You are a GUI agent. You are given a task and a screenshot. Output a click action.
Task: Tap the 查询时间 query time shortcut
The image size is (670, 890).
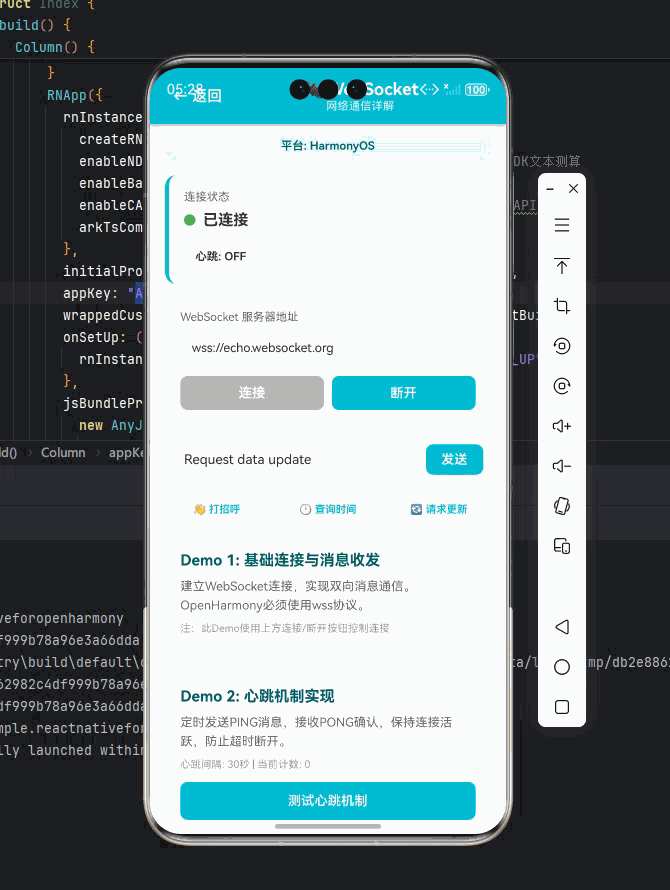328,509
